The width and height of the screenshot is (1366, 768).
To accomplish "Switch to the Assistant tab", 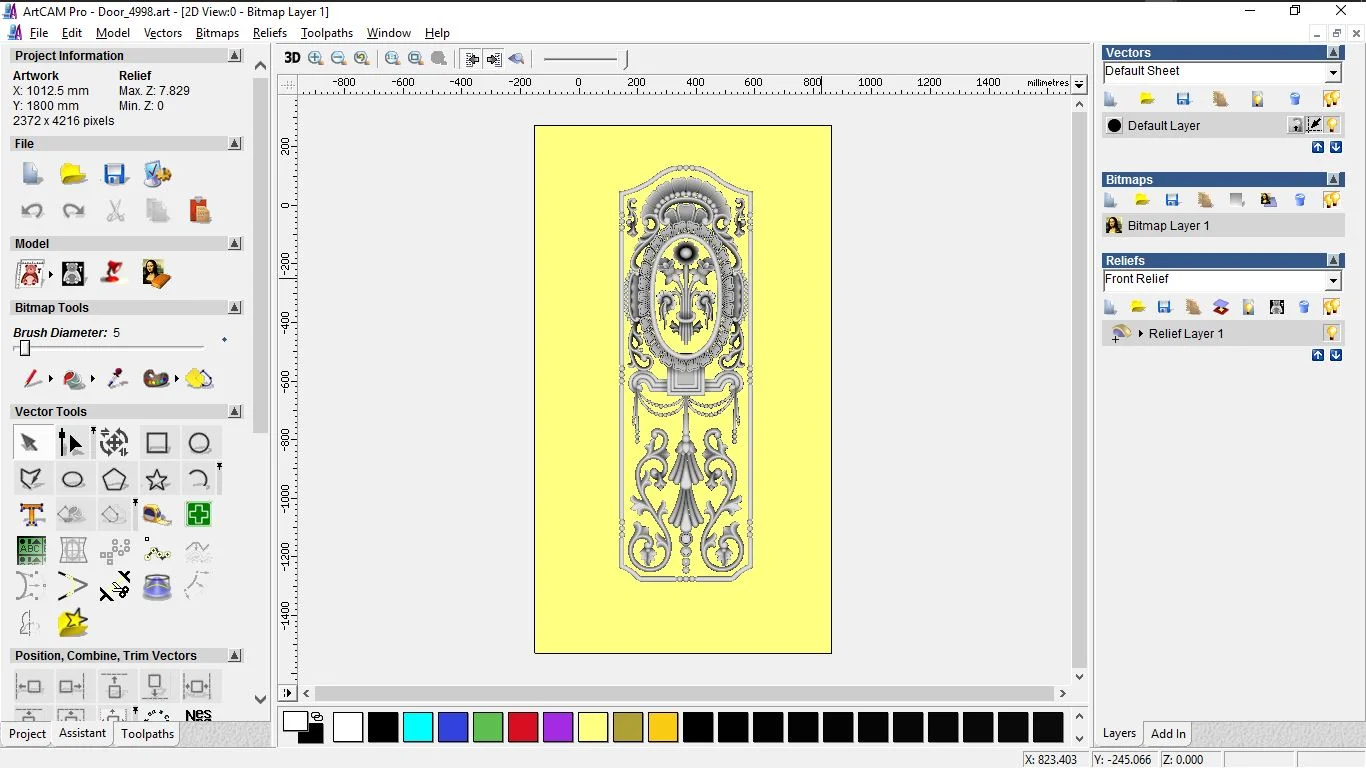I will [82, 733].
